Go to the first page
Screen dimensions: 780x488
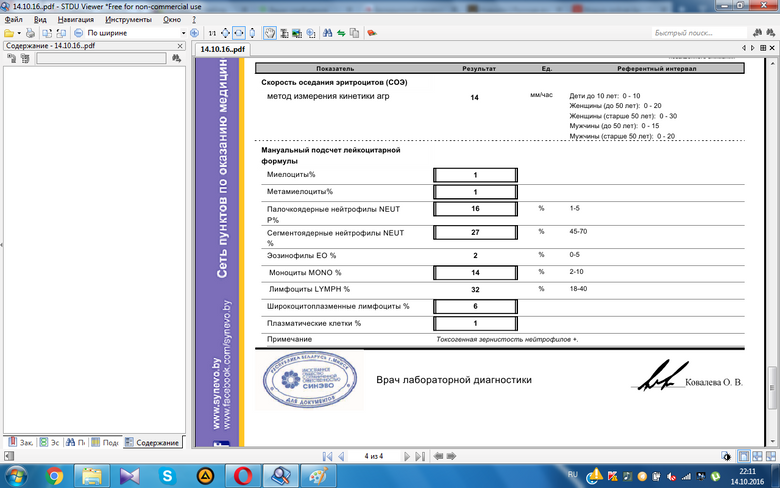[327, 455]
